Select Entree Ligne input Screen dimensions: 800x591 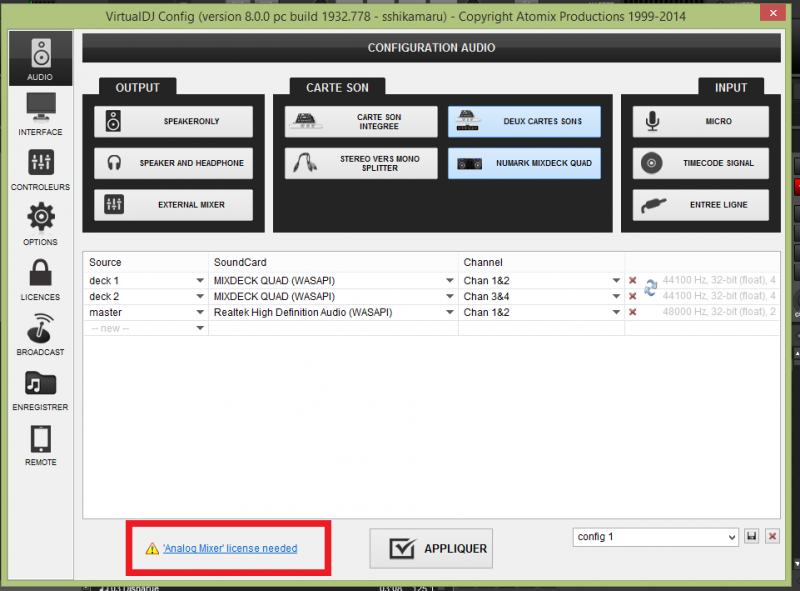pos(701,205)
